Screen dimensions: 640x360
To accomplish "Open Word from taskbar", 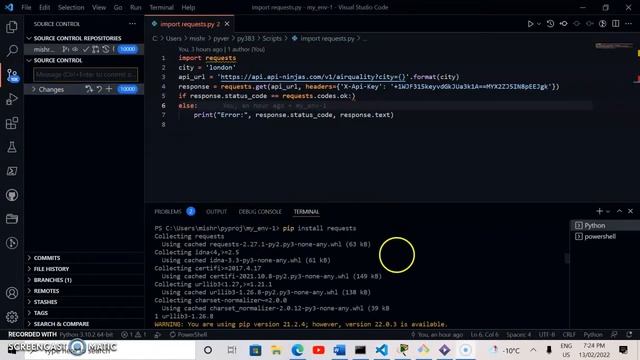I will point(339,350).
